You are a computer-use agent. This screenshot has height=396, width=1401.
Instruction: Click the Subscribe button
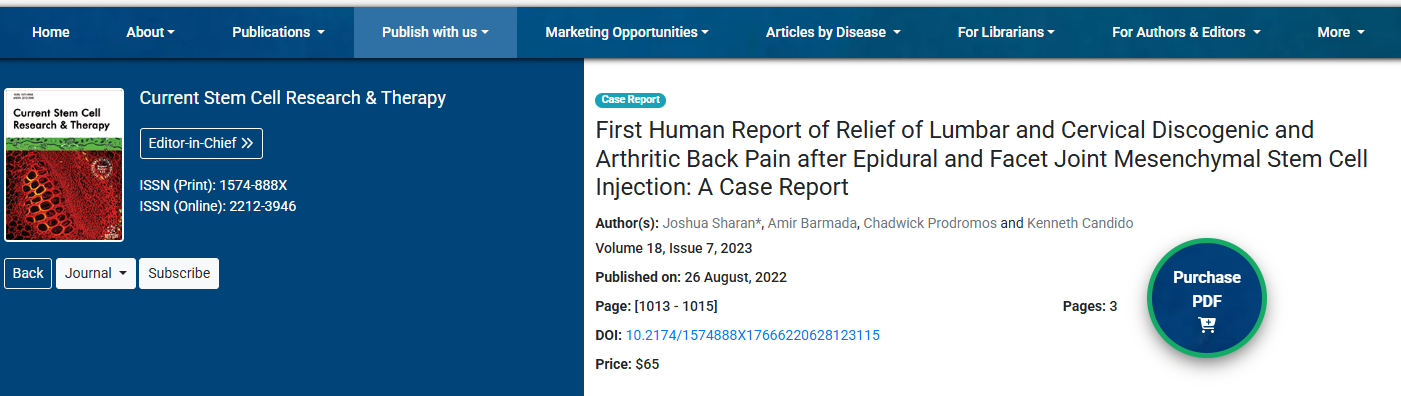point(179,273)
